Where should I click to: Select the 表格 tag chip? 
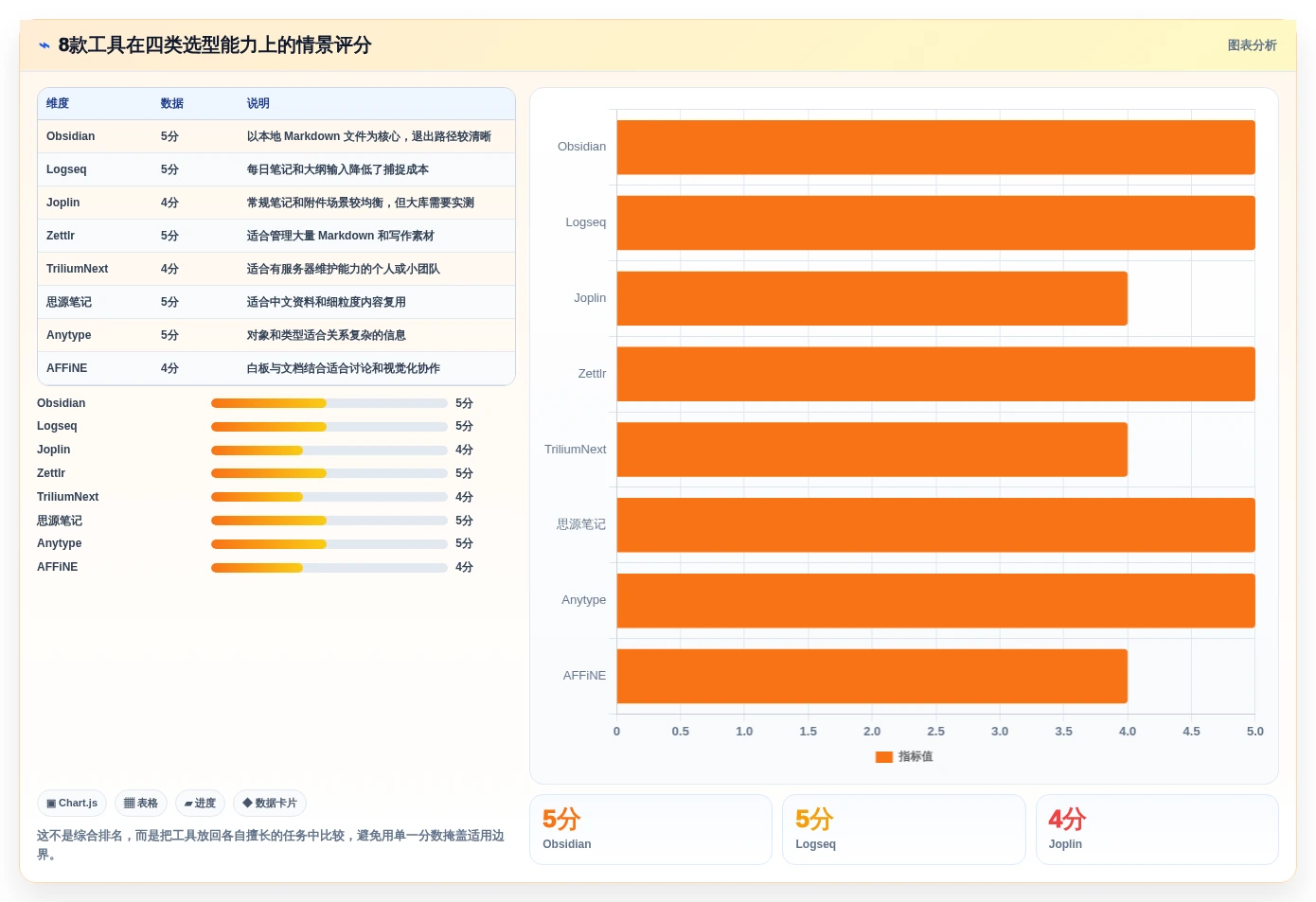click(141, 803)
